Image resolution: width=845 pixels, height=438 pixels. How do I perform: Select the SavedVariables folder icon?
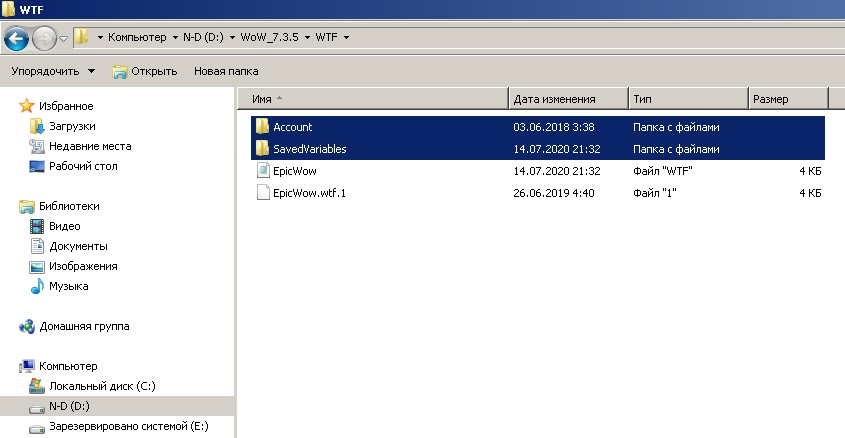263,149
